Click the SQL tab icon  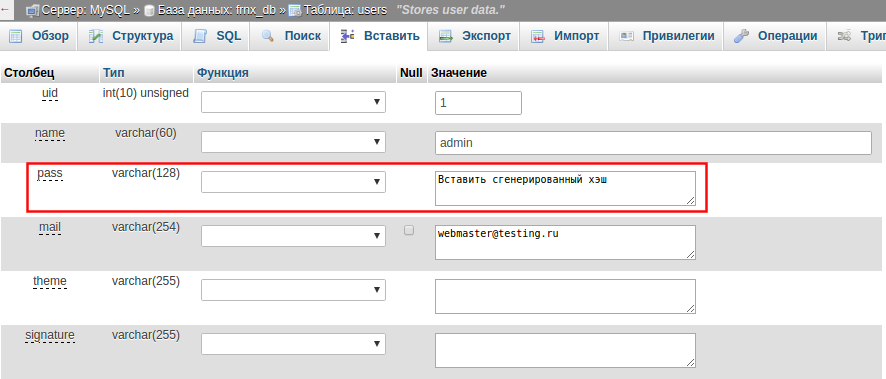pos(199,37)
